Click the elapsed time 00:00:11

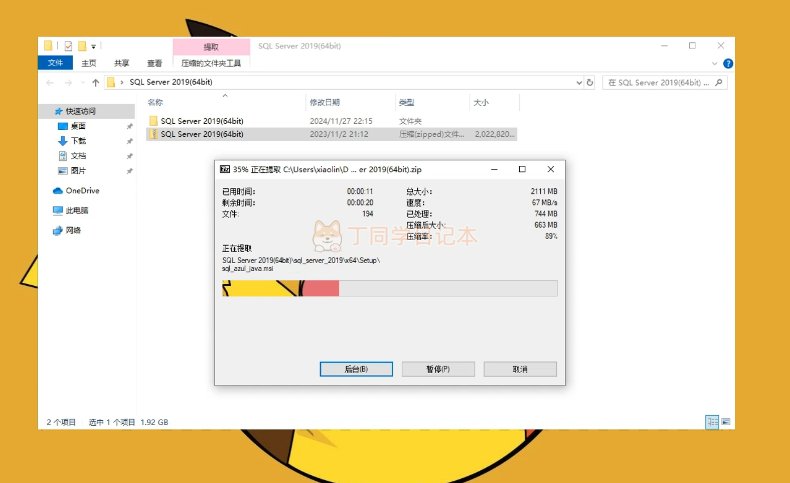[360, 191]
